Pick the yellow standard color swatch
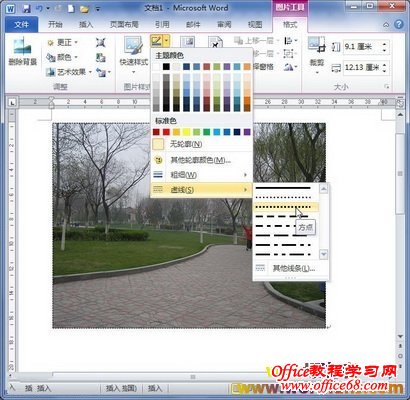The image size is (410, 400). (x=186, y=132)
